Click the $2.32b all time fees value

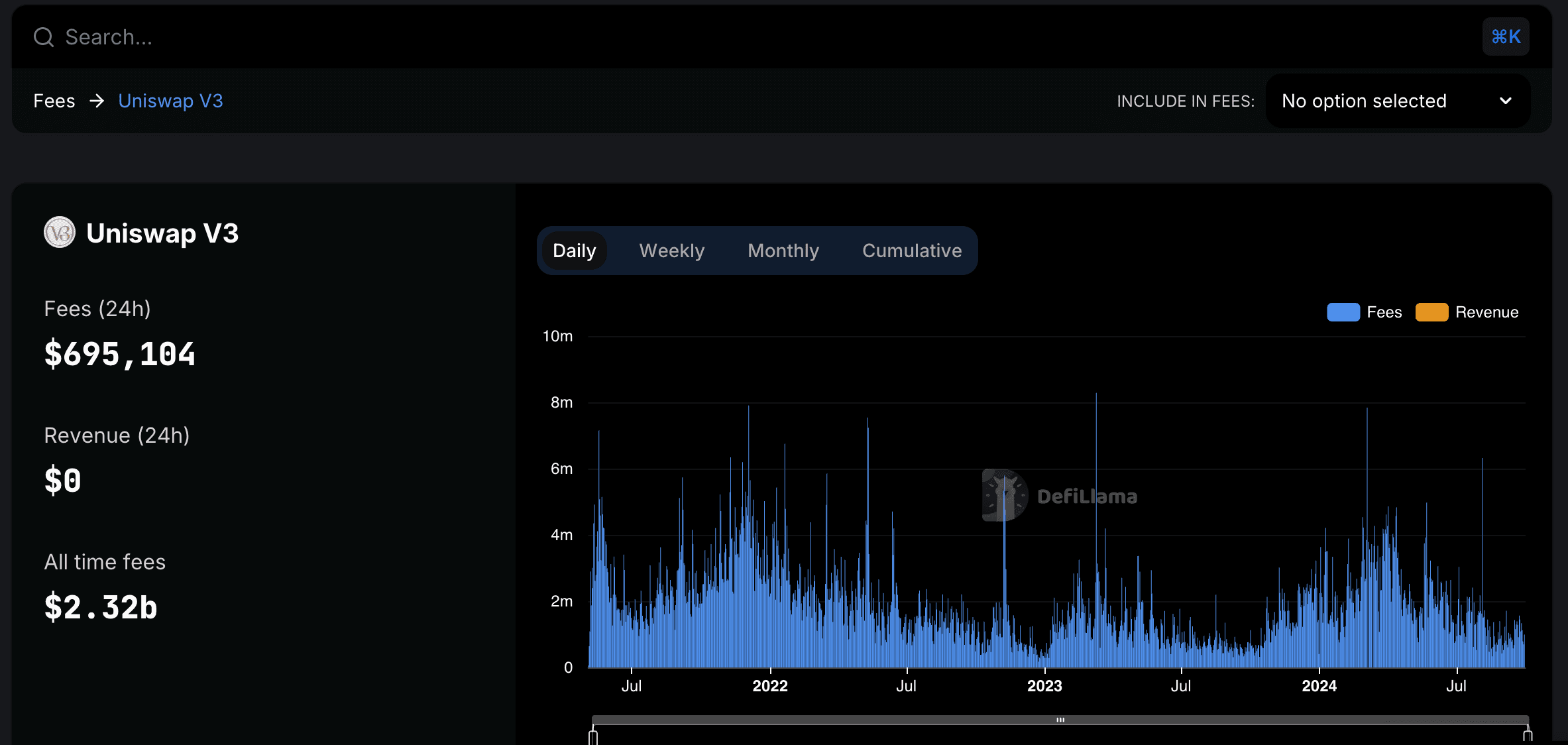tap(101, 607)
